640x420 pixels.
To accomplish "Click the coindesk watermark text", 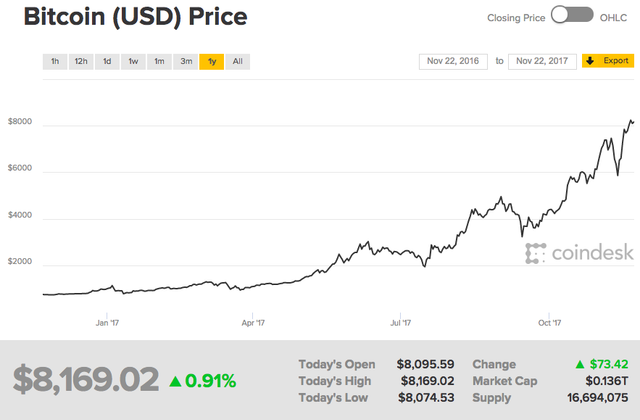I will pyautogui.click(x=593, y=253).
